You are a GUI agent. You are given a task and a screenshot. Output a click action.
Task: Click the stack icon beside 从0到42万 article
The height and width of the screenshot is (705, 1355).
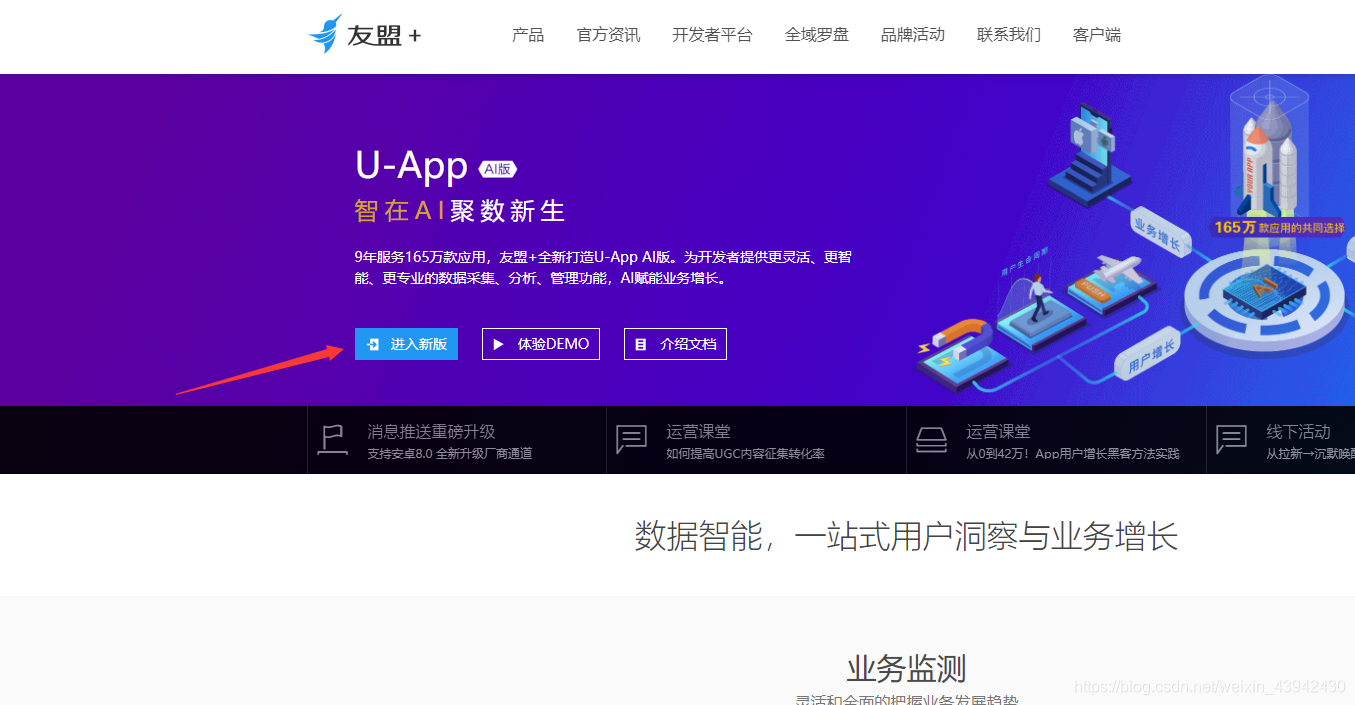pos(931,440)
